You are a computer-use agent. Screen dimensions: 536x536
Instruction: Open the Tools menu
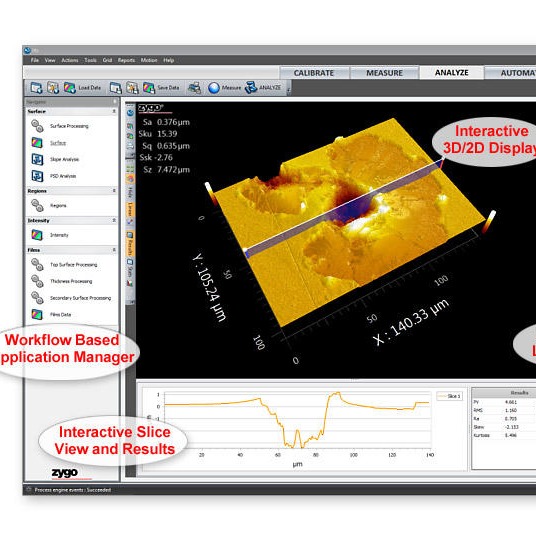click(90, 60)
